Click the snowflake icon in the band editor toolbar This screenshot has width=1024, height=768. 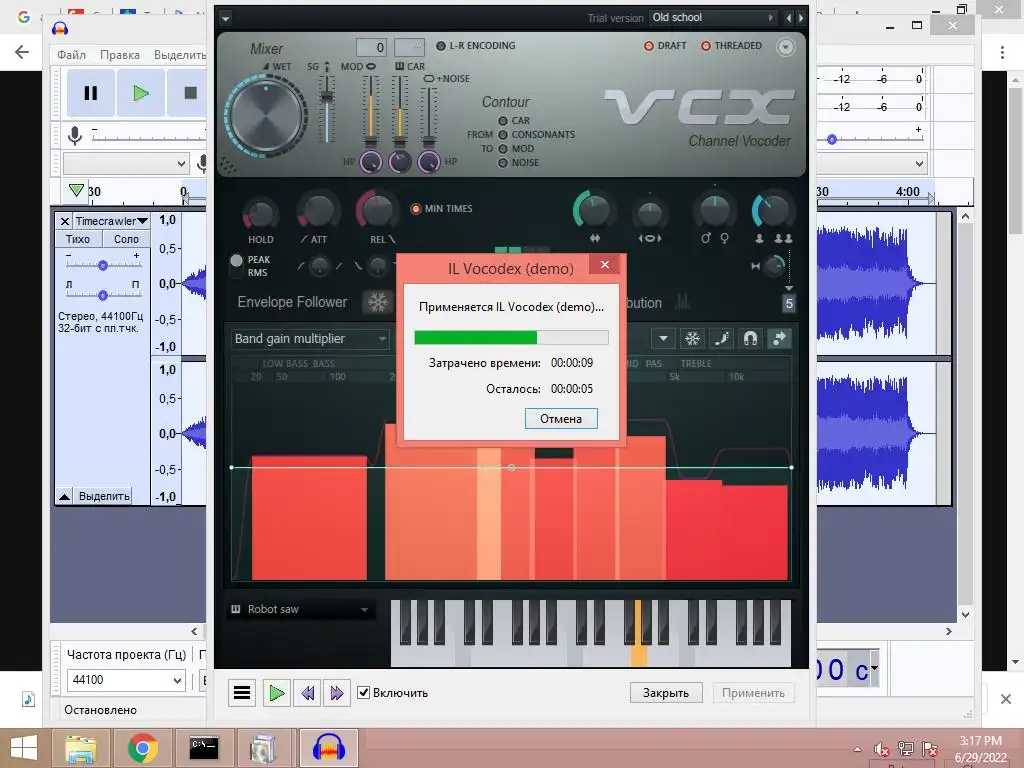coord(692,338)
